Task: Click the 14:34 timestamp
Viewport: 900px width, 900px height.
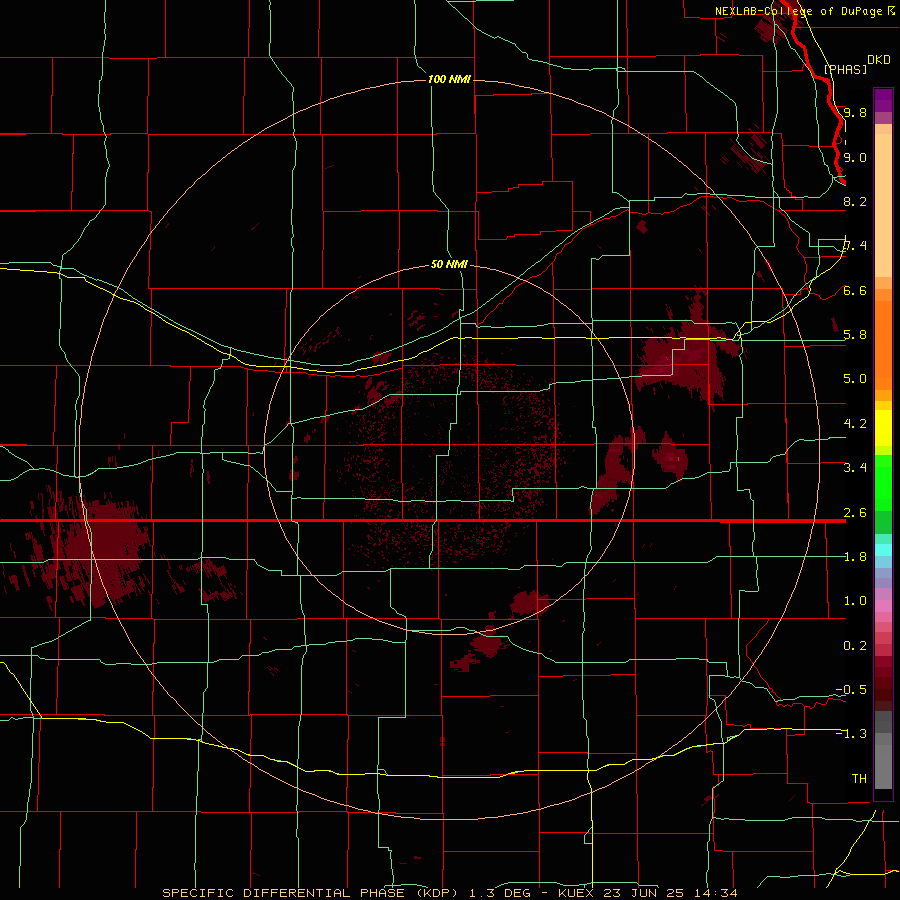Action: coord(715,893)
